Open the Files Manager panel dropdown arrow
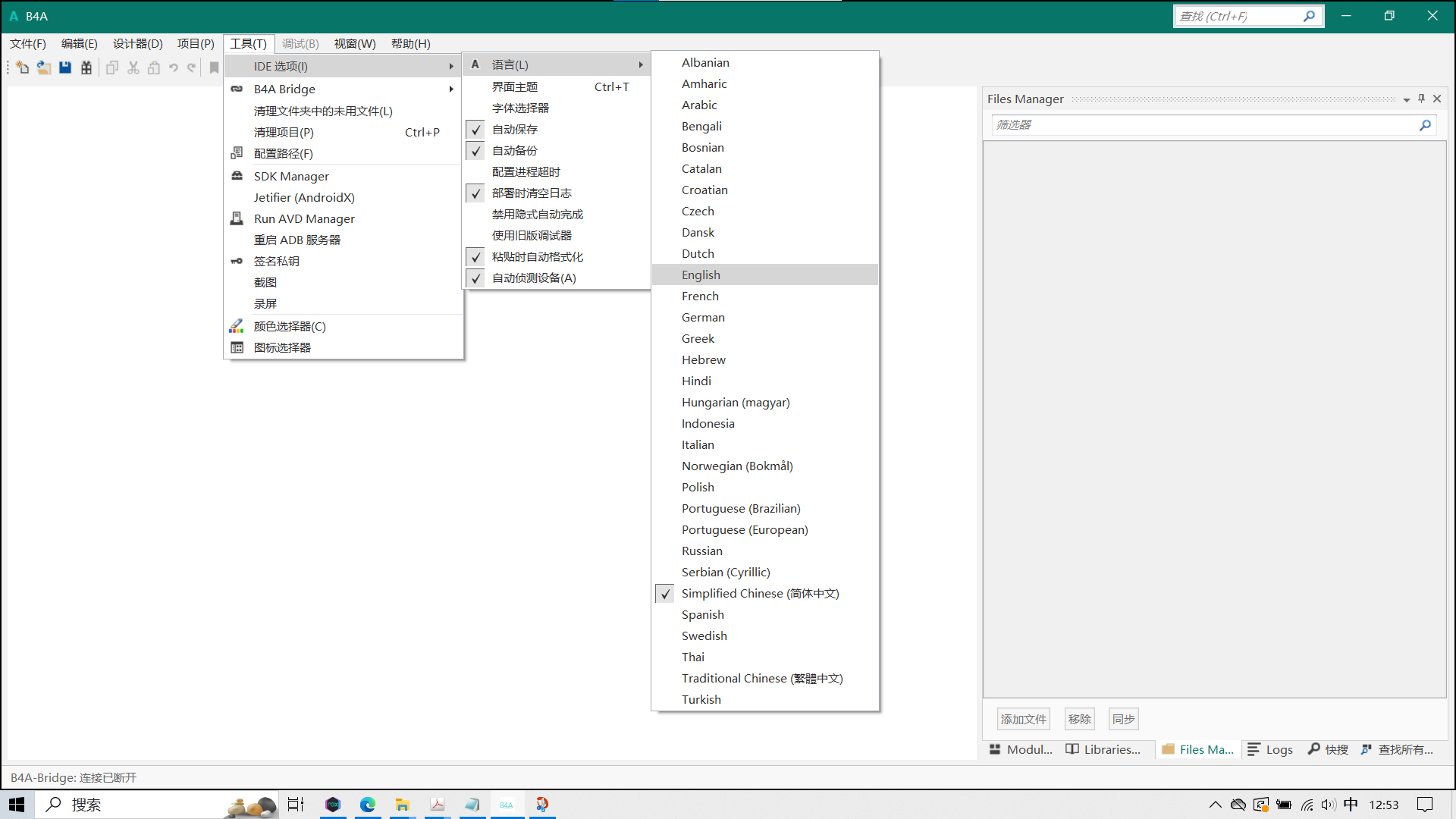 coord(1407,99)
